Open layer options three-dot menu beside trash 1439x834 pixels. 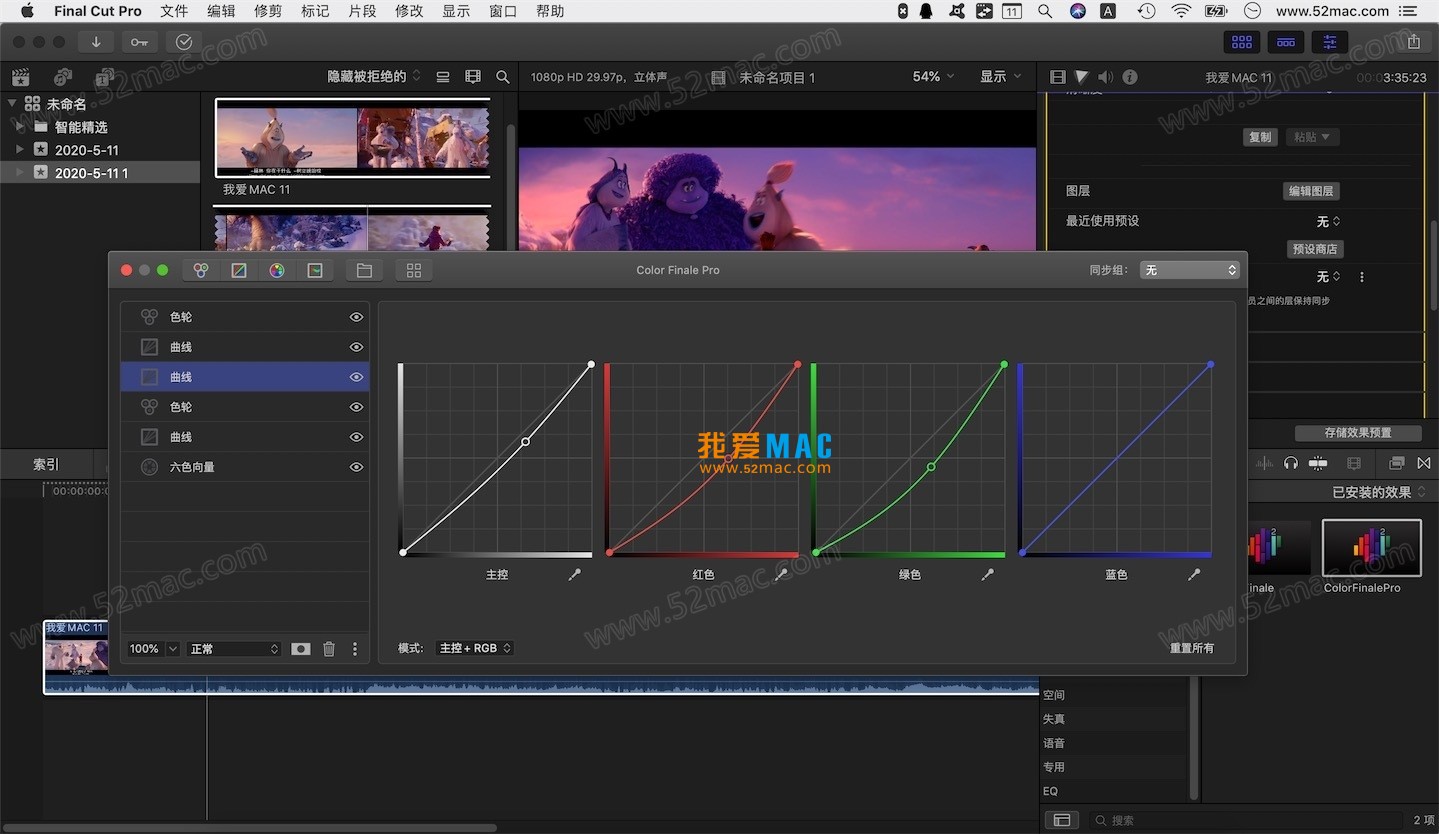(354, 649)
